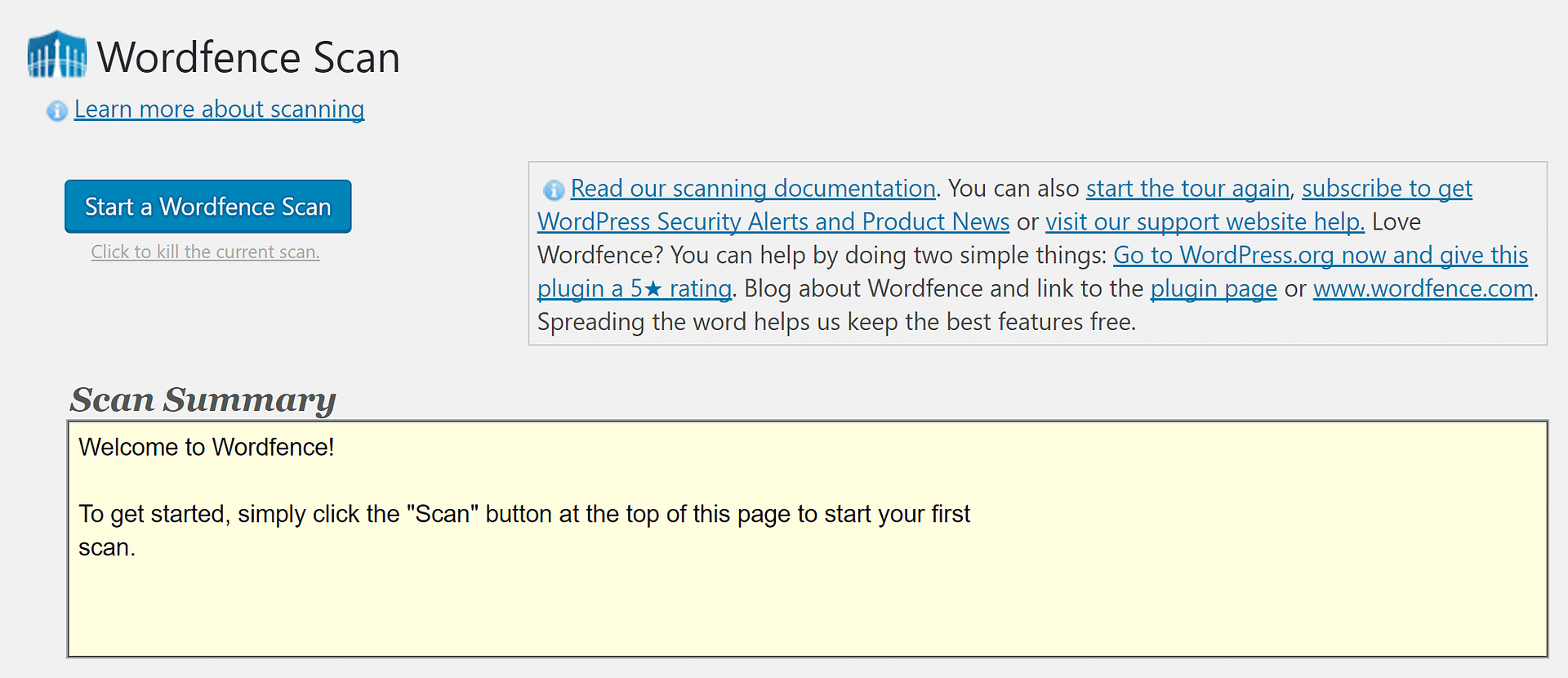Open the plugin page link

click(x=1213, y=289)
